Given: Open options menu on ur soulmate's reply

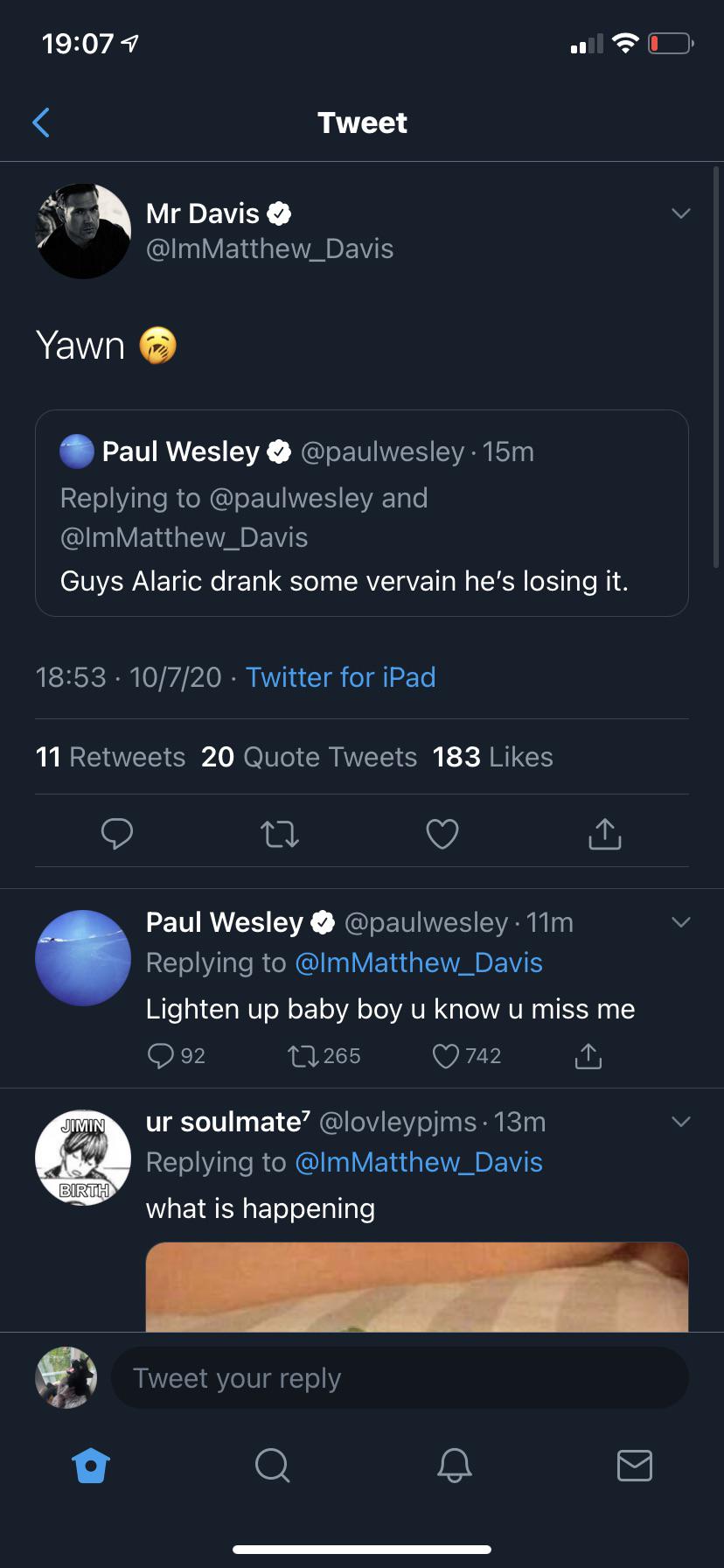Looking at the screenshot, I should (x=681, y=1121).
